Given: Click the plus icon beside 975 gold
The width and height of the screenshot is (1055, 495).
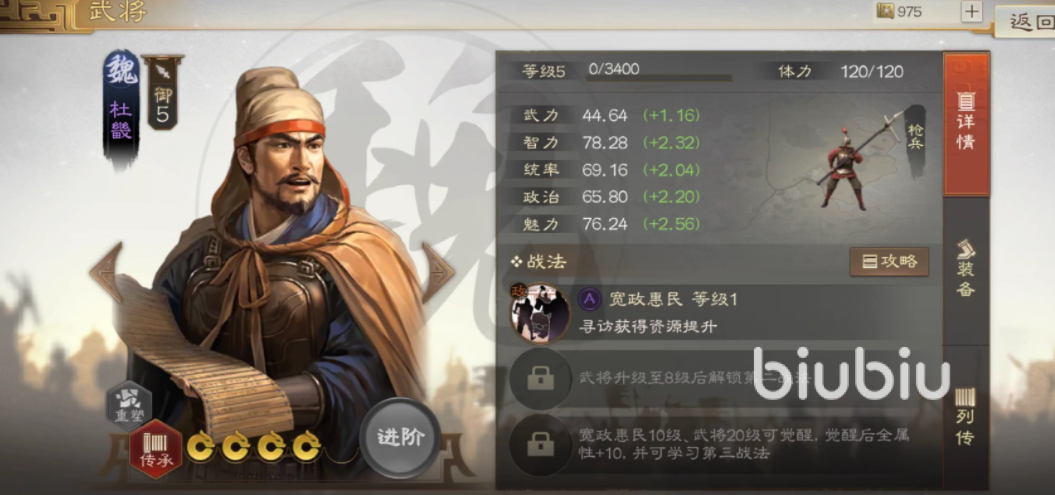Looking at the screenshot, I should [972, 11].
